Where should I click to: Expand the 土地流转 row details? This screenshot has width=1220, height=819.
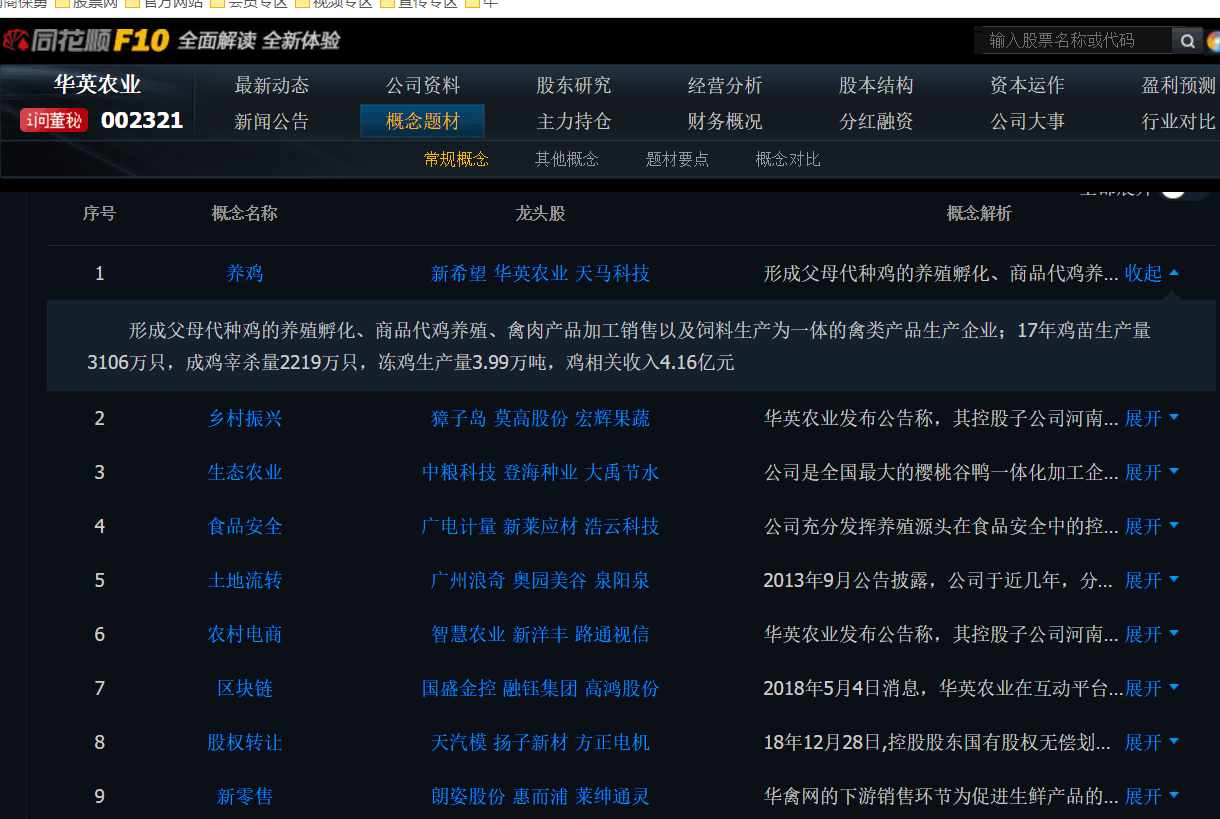pyautogui.click(x=1153, y=580)
